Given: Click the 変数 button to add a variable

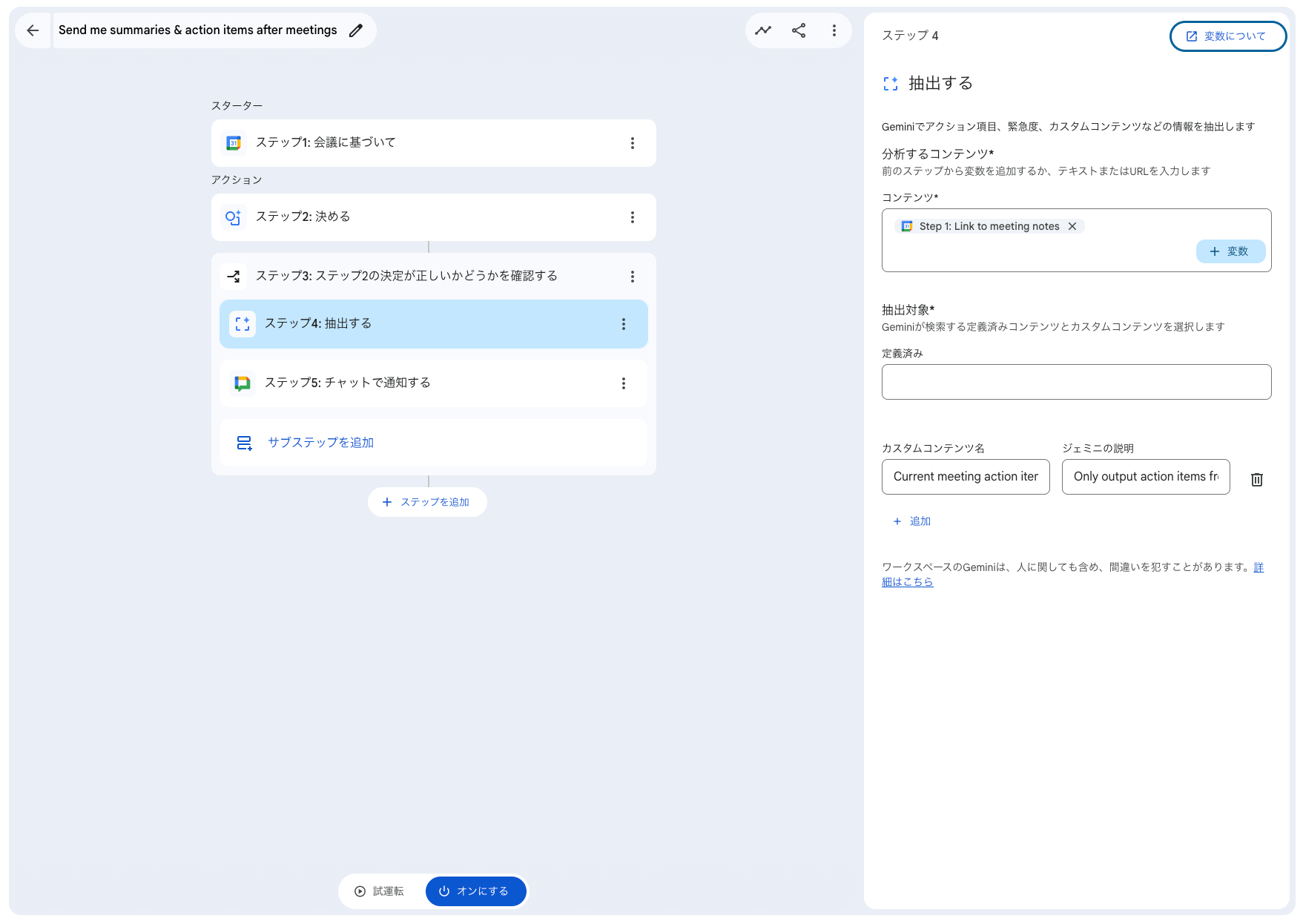Looking at the screenshot, I should tap(1231, 251).
